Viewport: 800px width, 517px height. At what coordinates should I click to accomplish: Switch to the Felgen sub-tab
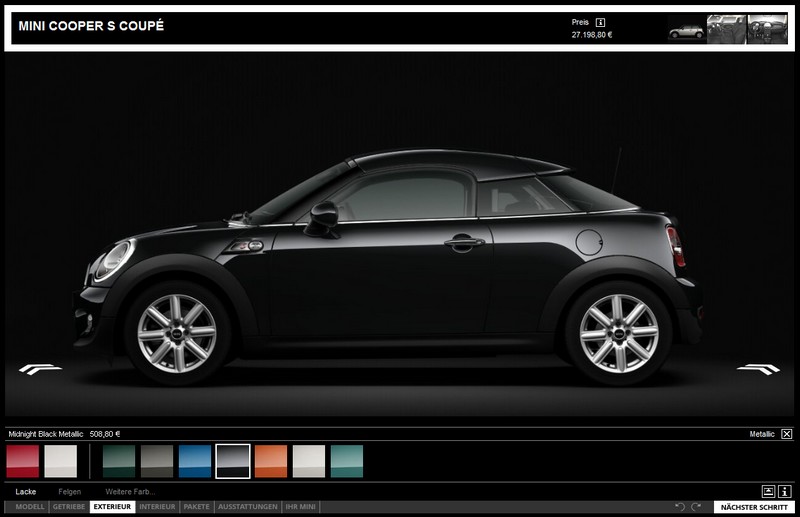click(69, 491)
